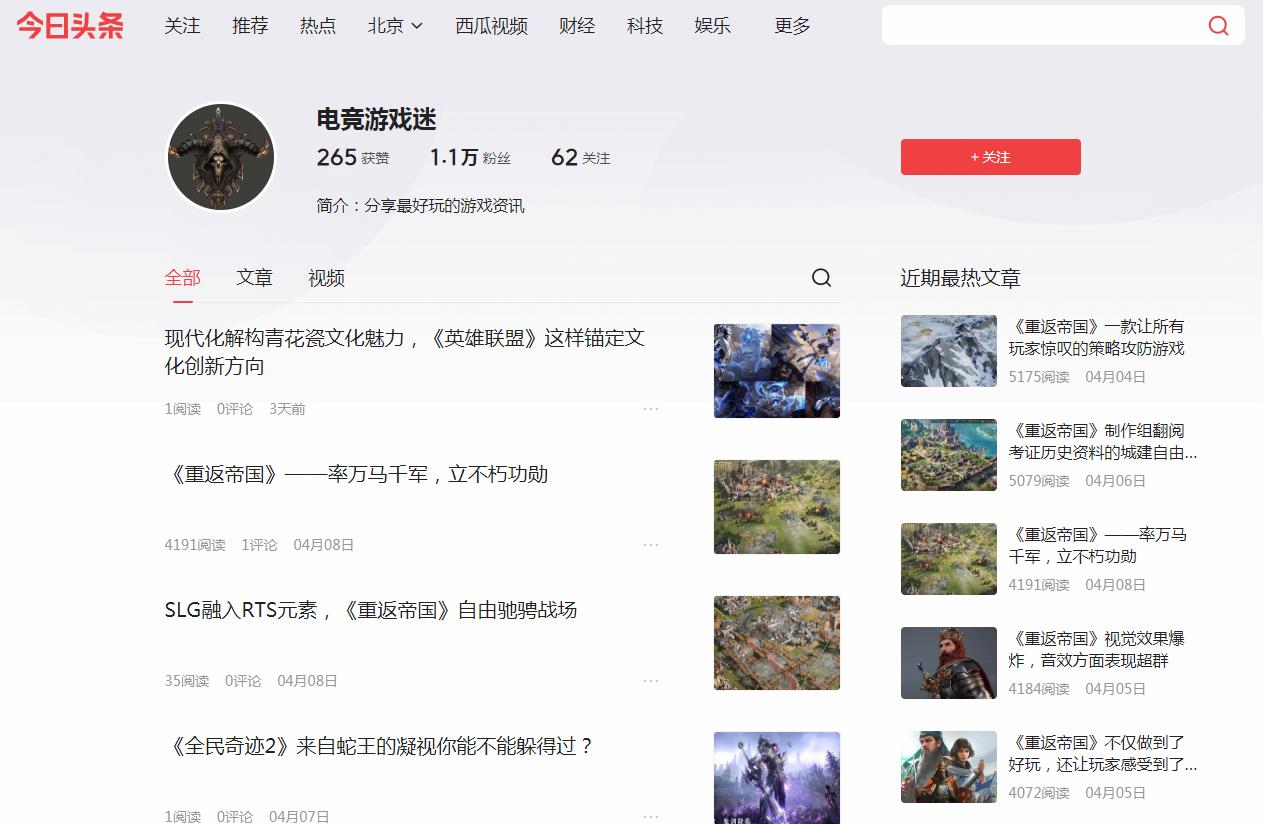Select the 全部 tab
Viewport: 1263px width, 824px height.
[x=183, y=278]
